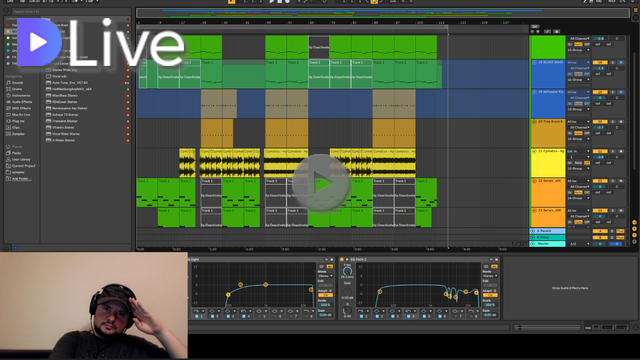Open track 18 16-Group output dropdown
The width and height of the screenshot is (640, 360).
[578, 80]
